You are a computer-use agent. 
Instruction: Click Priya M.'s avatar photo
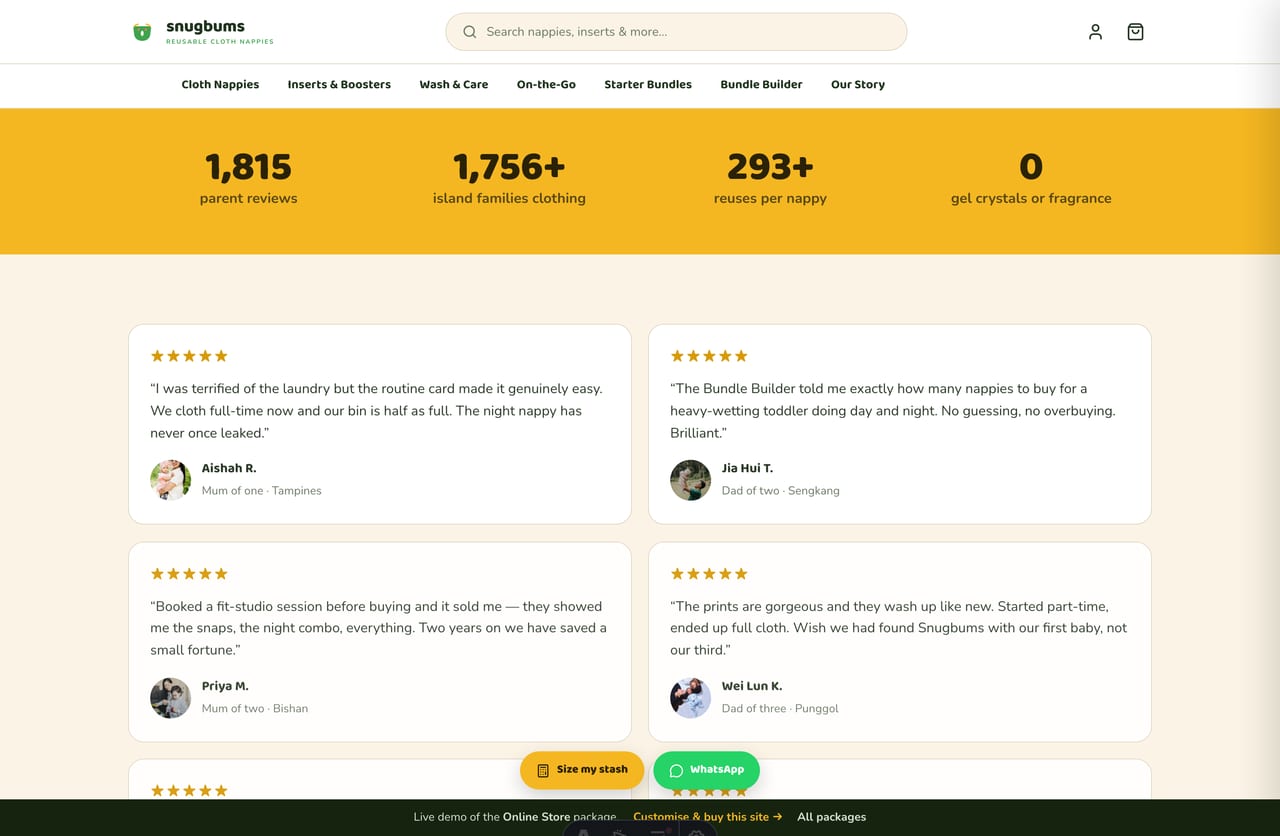(x=170, y=698)
